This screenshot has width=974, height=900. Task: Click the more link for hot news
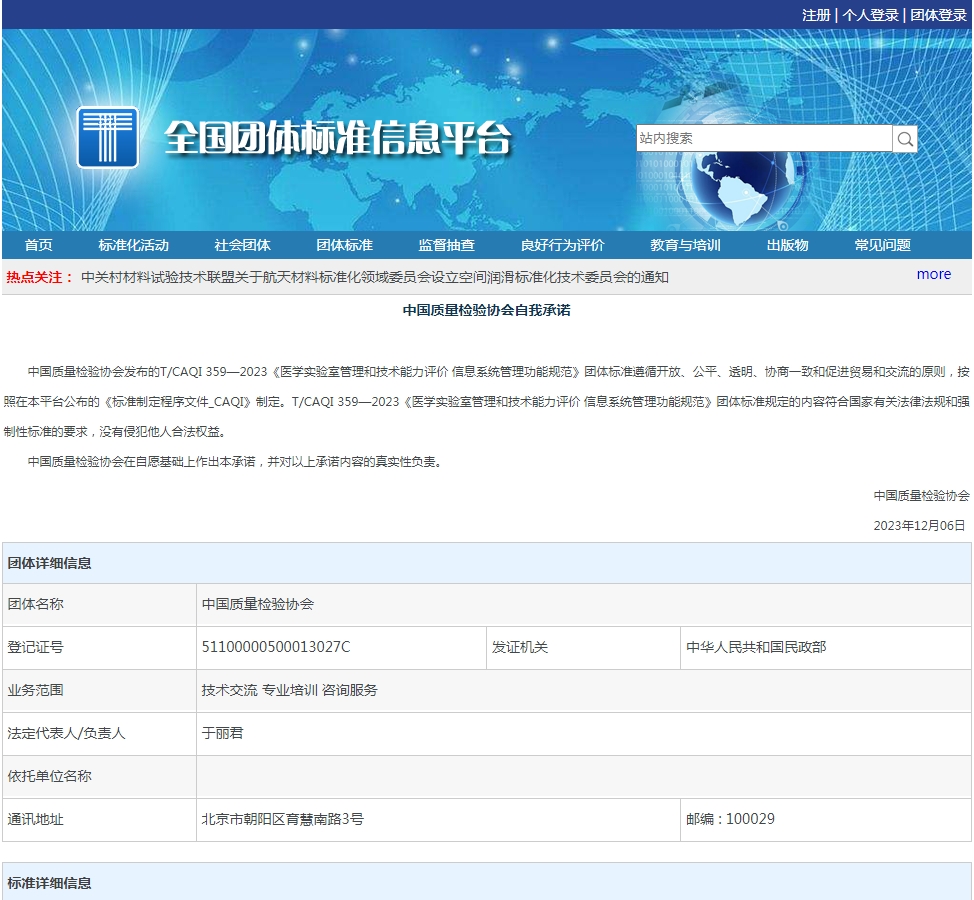pyautogui.click(x=934, y=275)
